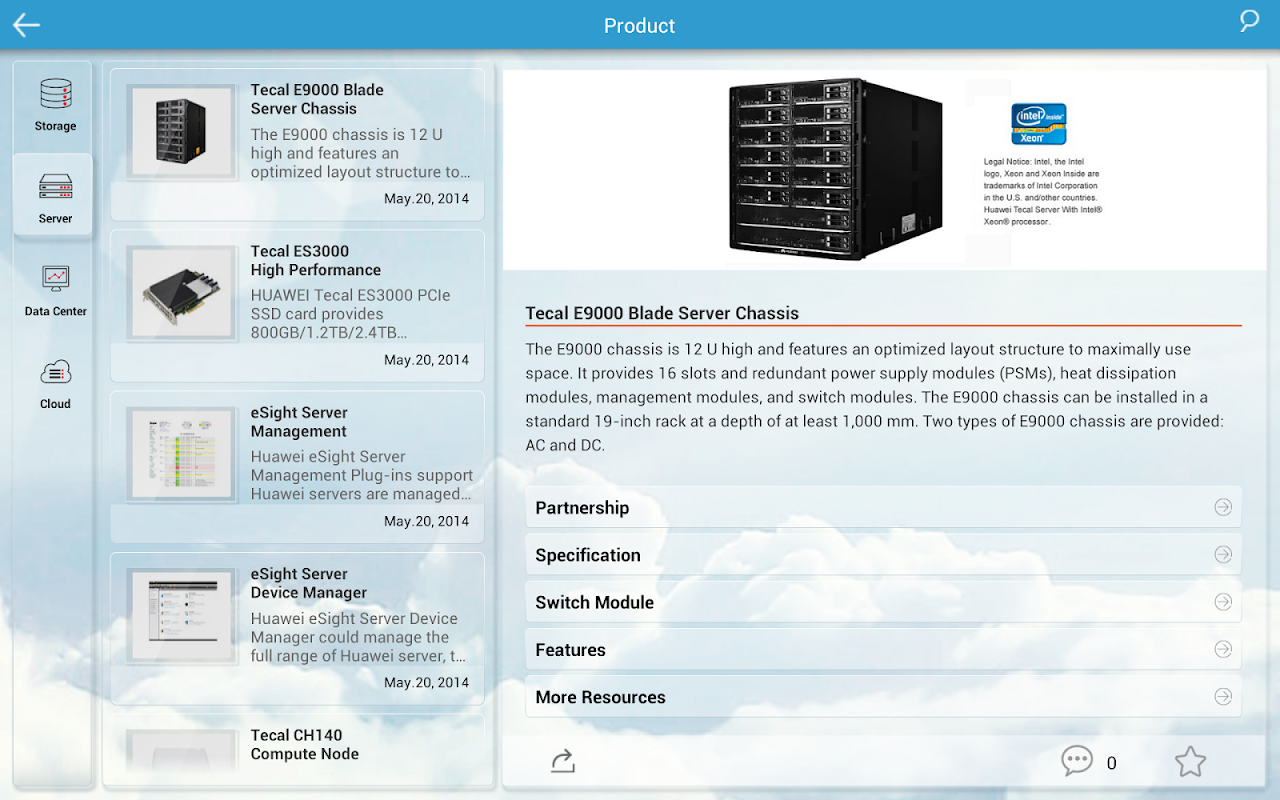This screenshot has height=800, width=1280.
Task: Select eSight Server Management title
Action: (x=299, y=422)
